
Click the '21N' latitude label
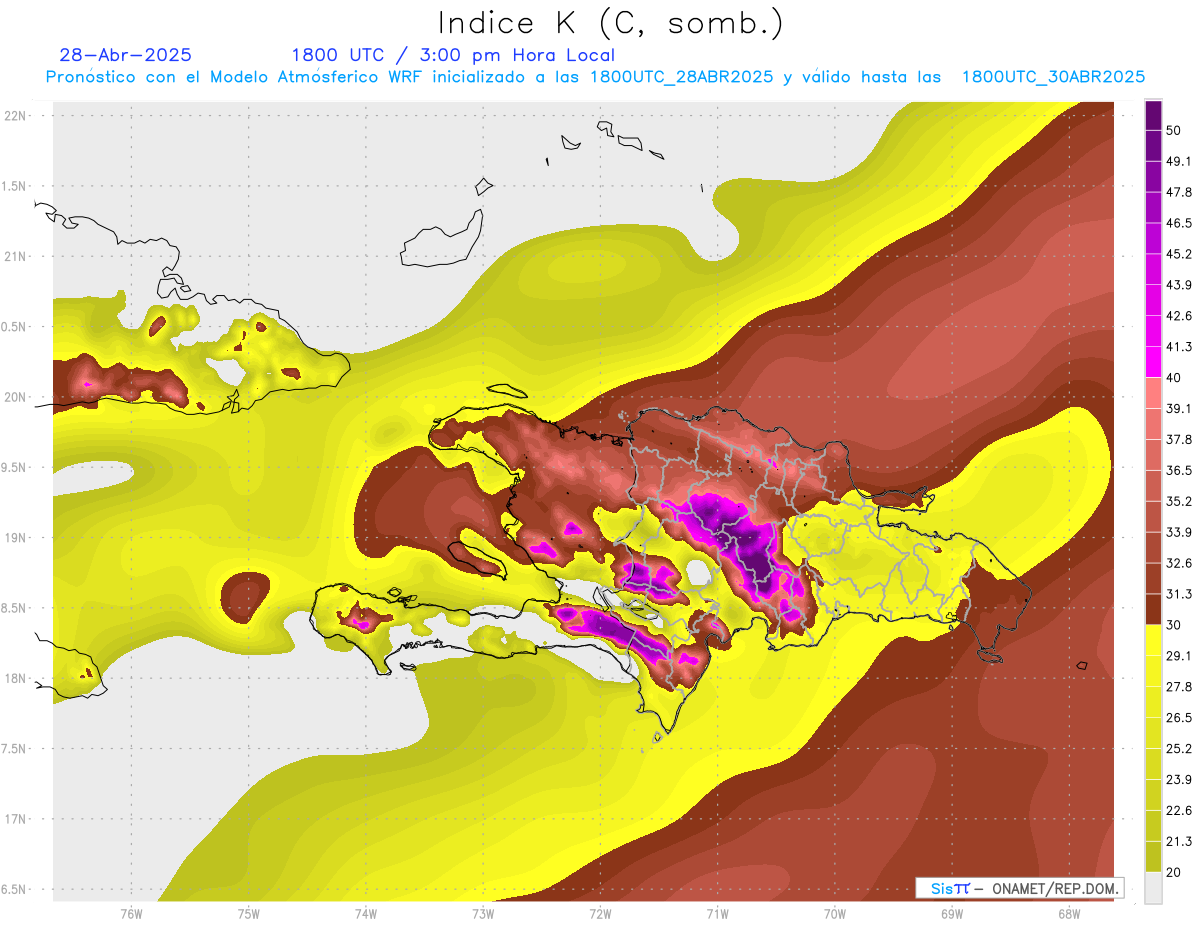pos(16,256)
